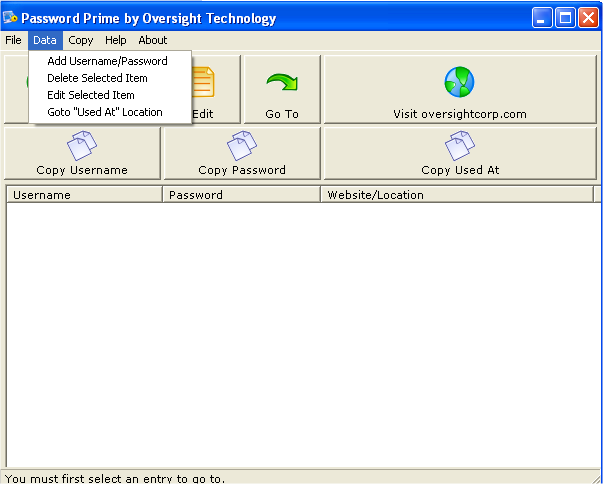Click the Copy Username label

pos(82,170)
